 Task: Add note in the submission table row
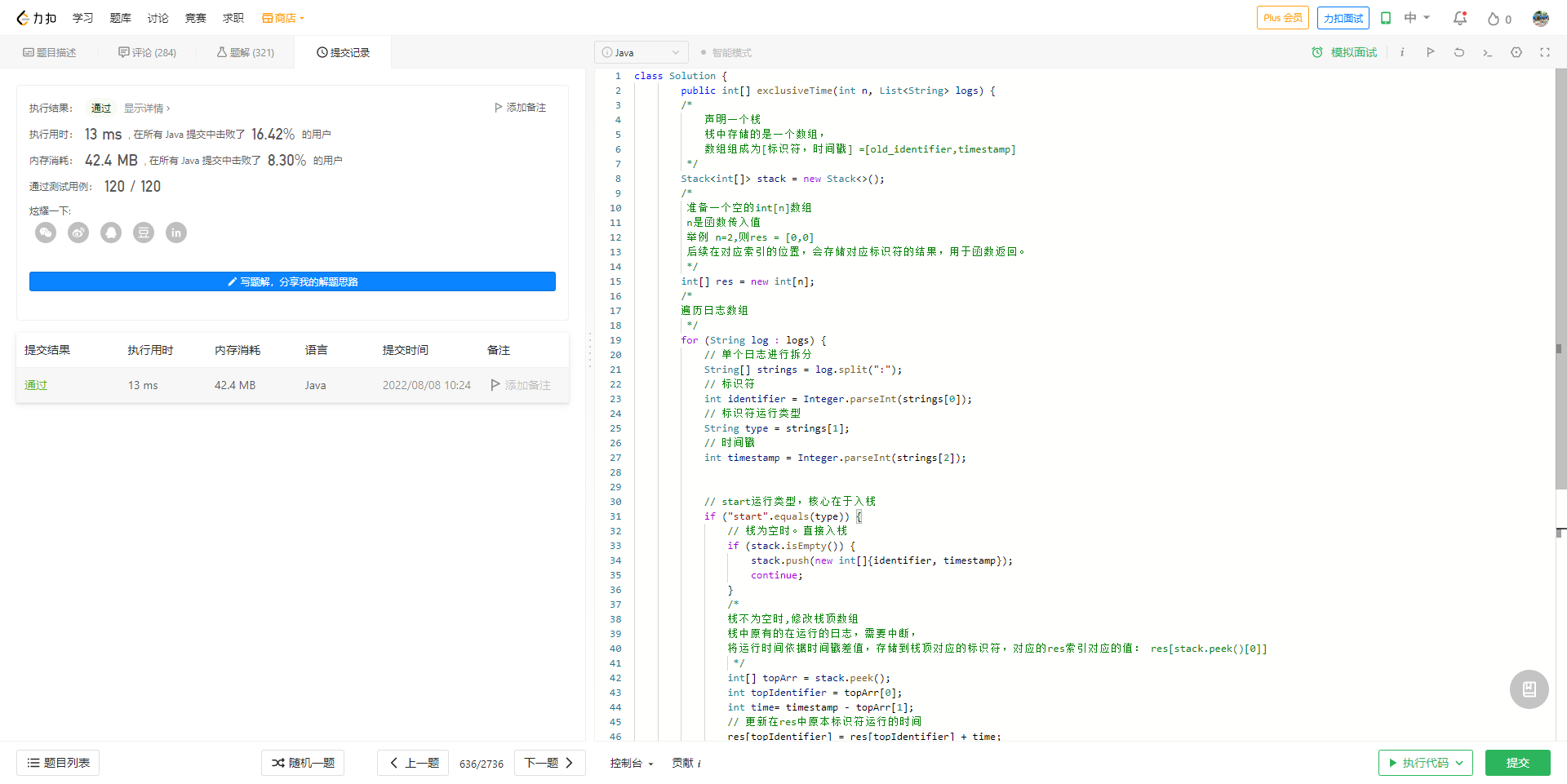[521, 385]
